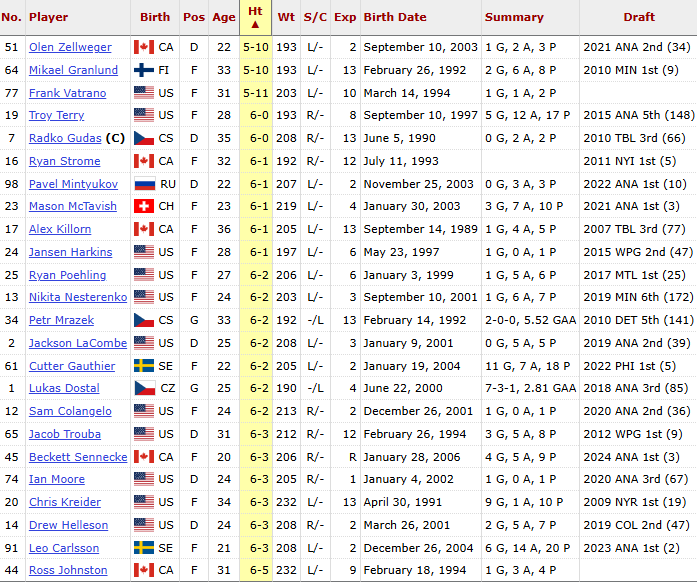The width and height of the screenshot is (697, 582).
Task: Click US flag in Frank Vatrano row
Action: click(x=144, y=93)
